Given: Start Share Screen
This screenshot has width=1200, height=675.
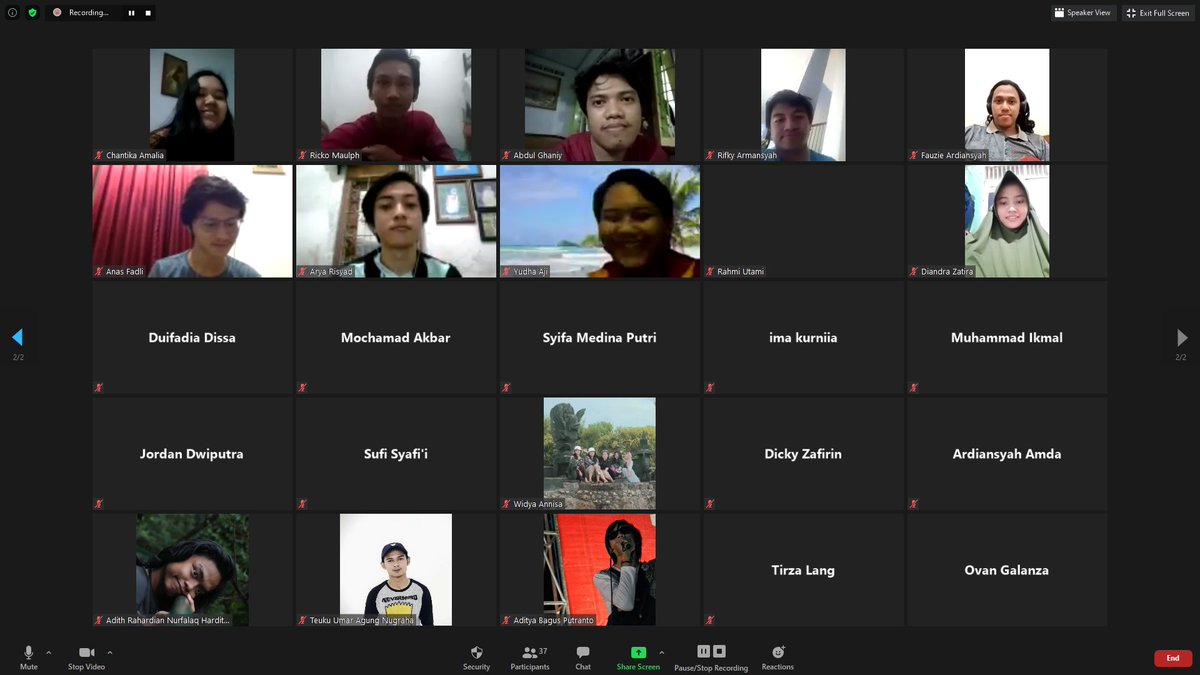Looking at the screenshot, I should [x=638, y=658].
